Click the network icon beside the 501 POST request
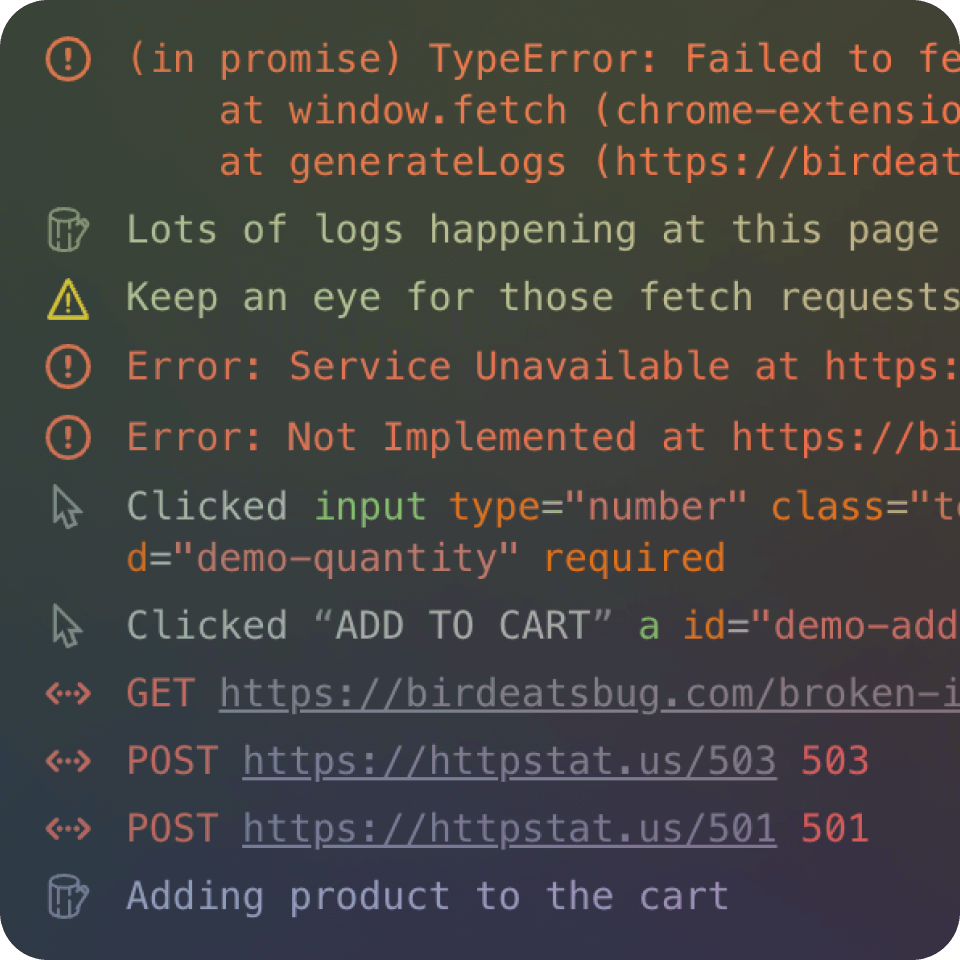 (66, 828)
